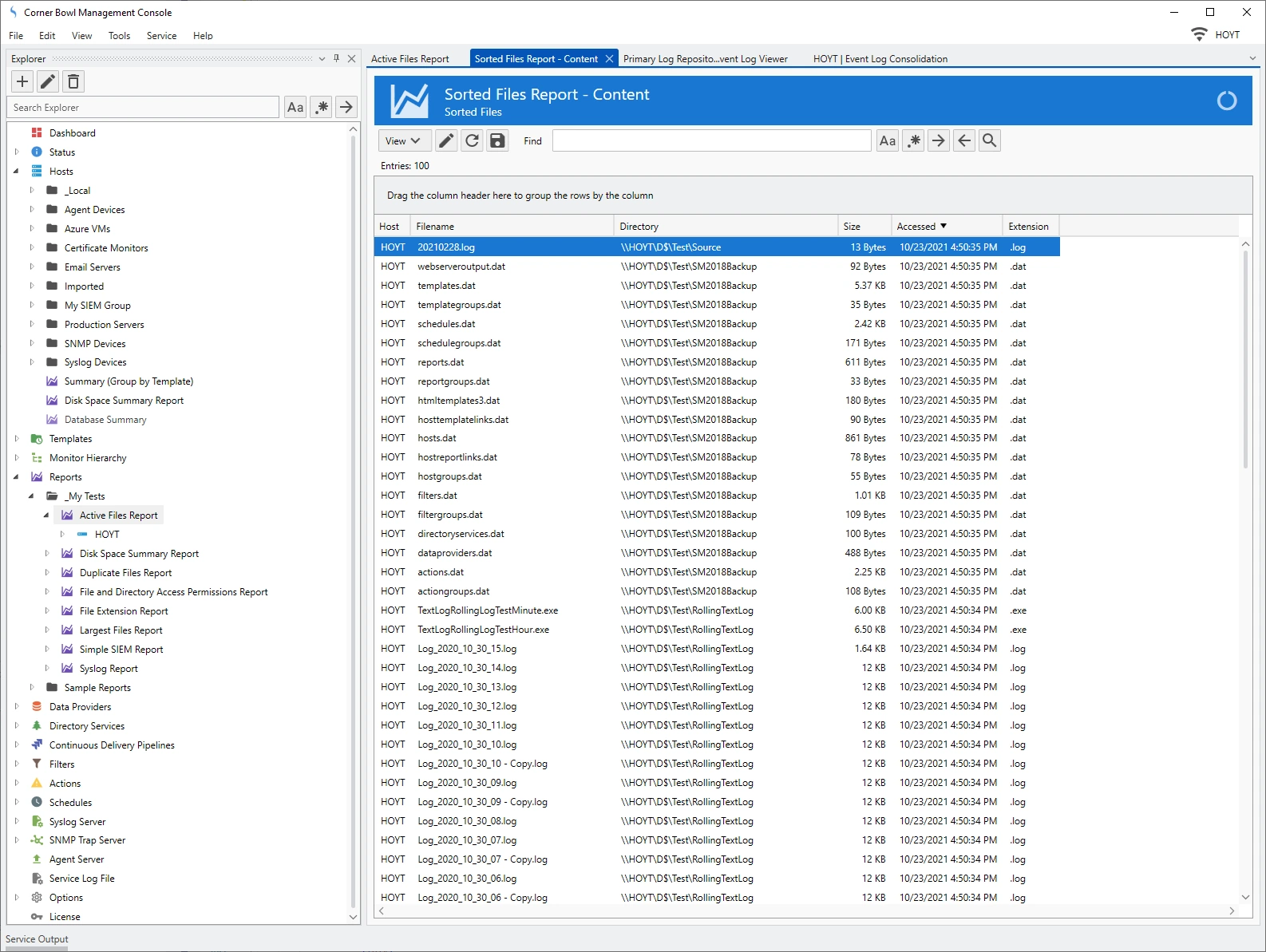Screen dimensions: 1266x952
Task: Click the find previous left arrow
Action: click(x=964, y=140)
